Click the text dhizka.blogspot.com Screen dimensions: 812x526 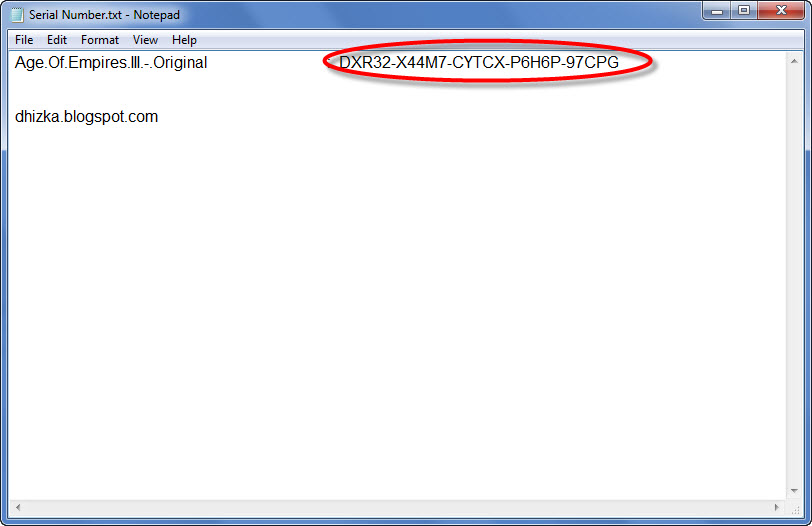tap(86, 116)
